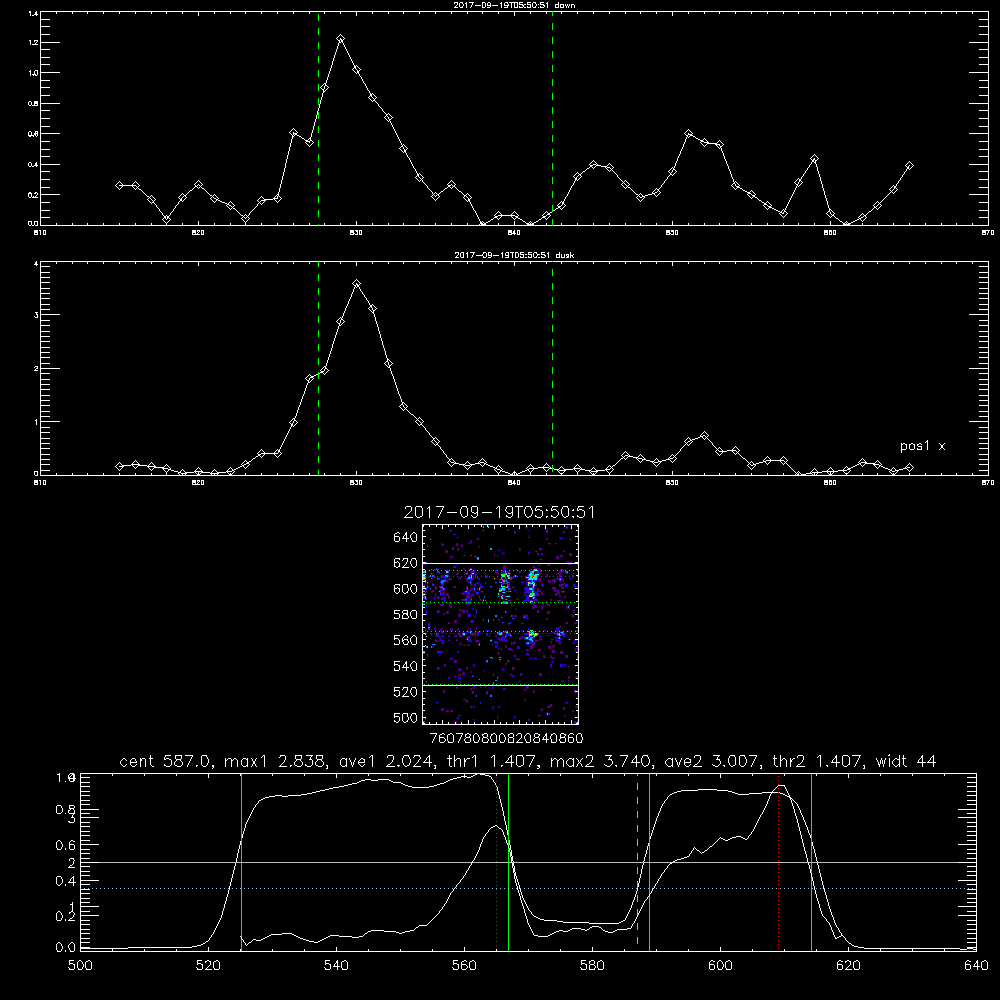Click the green vertical line near 589
This screenshot has width=1000, height=1000.
(649, 861)
